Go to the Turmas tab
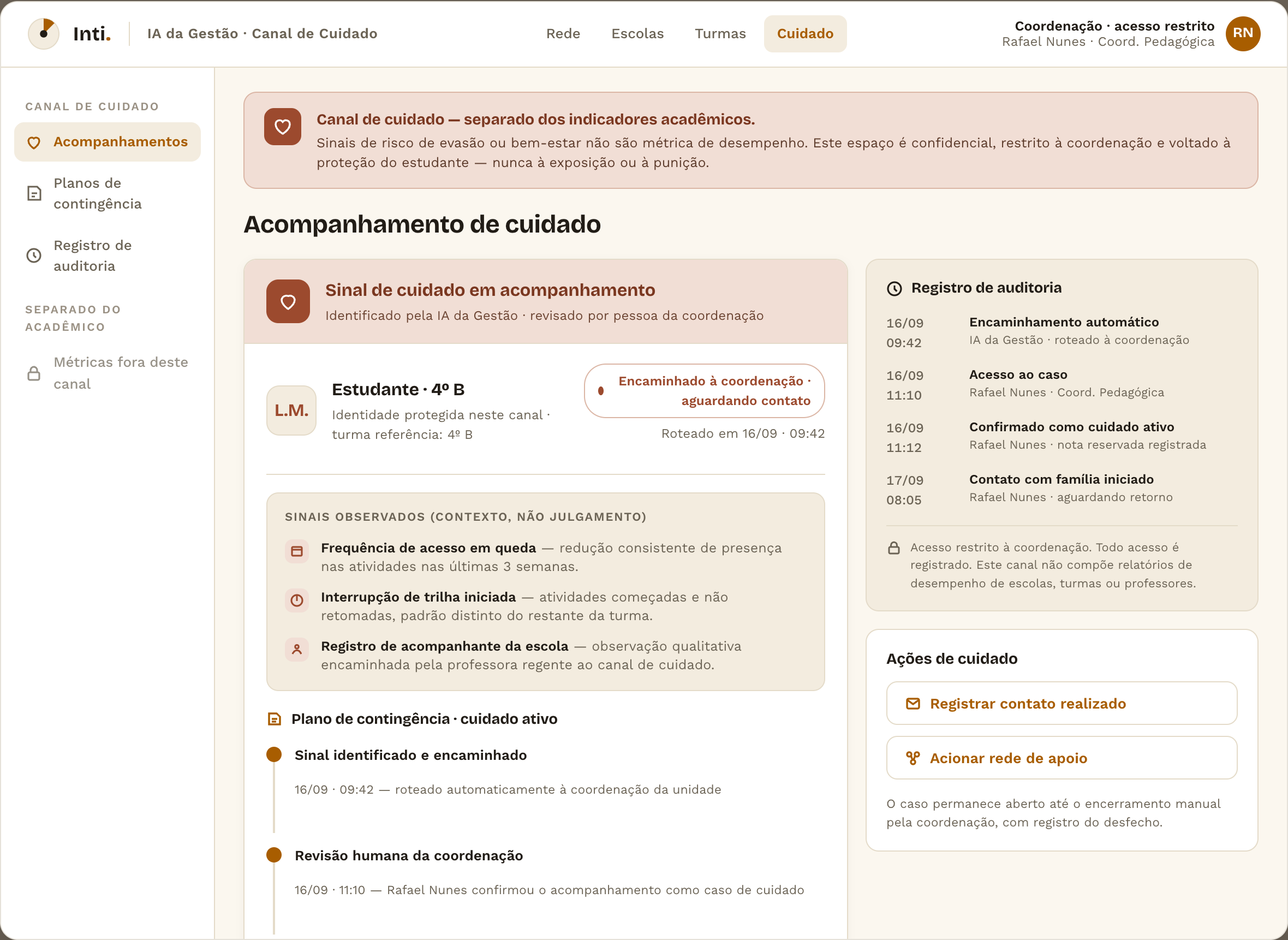 [x=720, y=34]
